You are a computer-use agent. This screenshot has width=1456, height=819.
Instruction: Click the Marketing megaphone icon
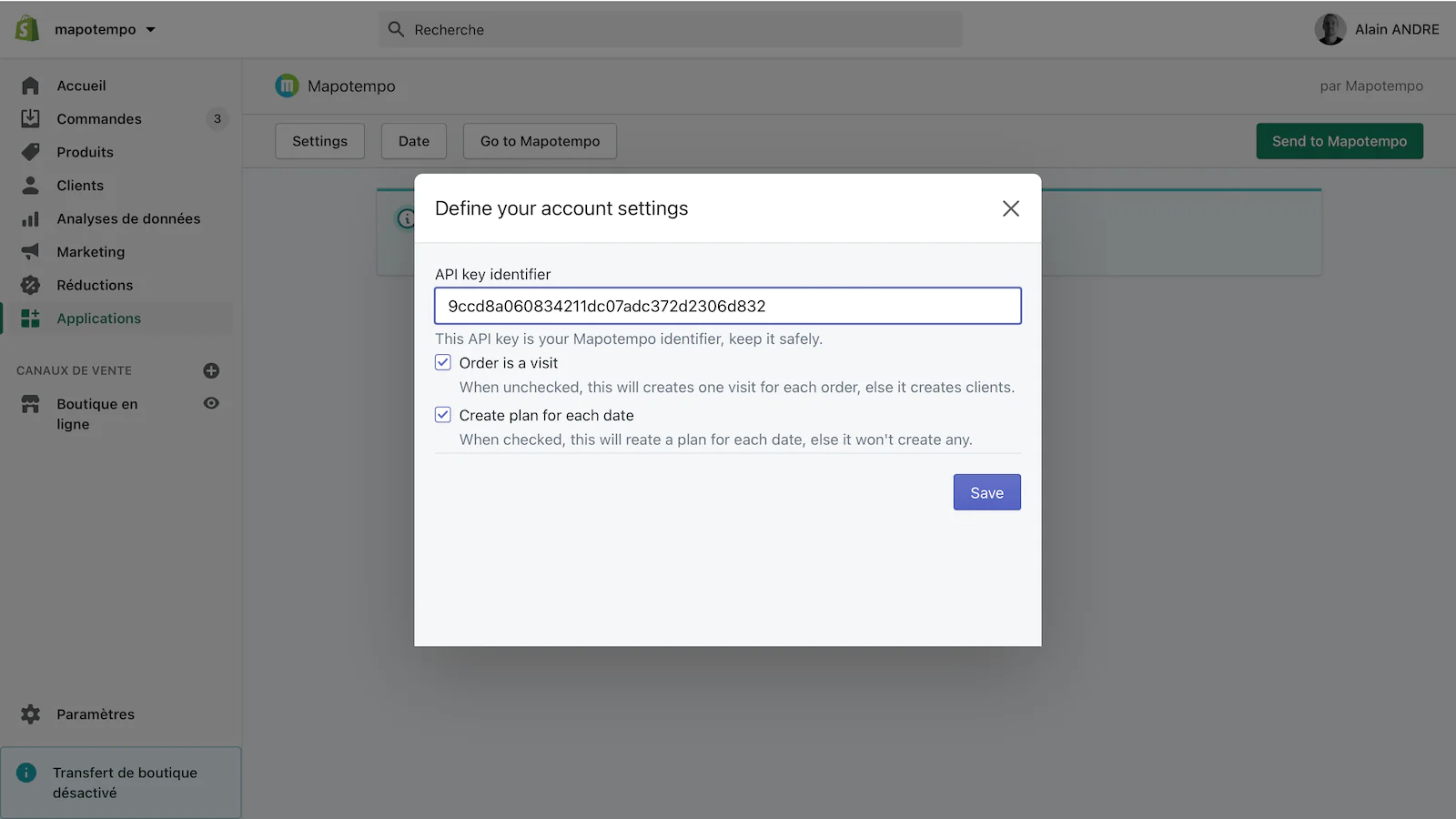[30, 252]
